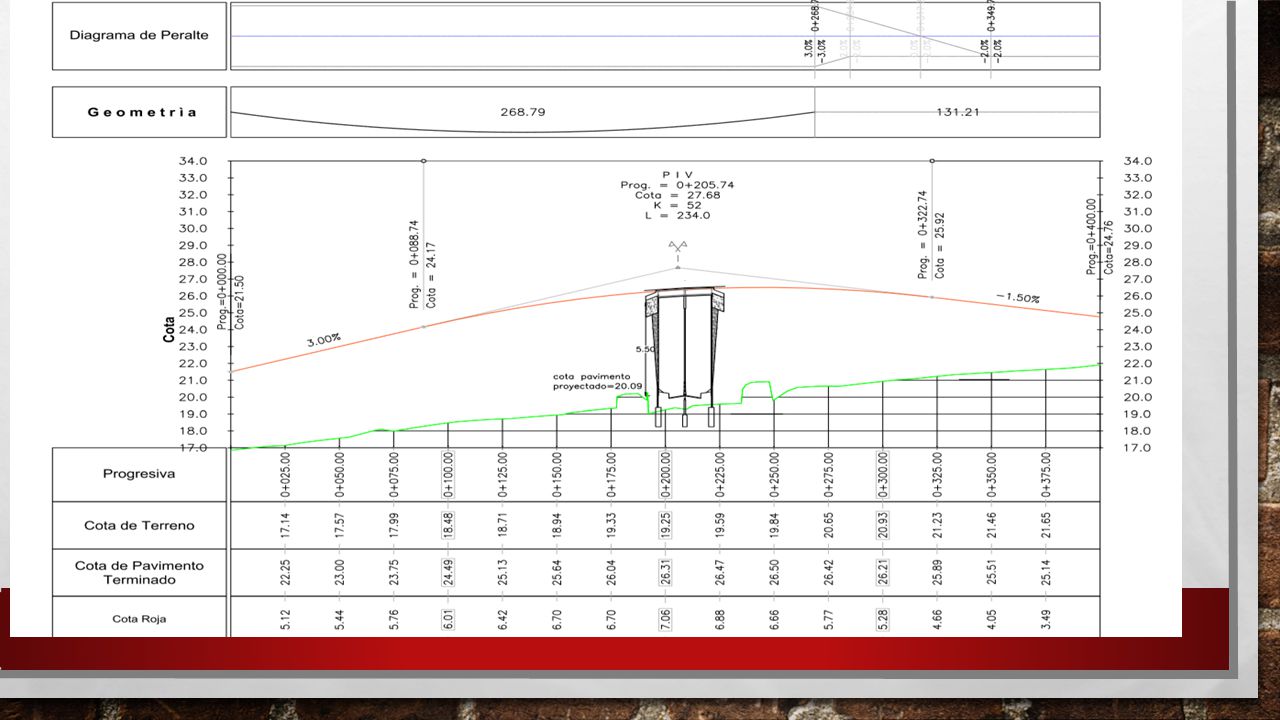The image size is (1280, 720).
Task: Click the "Cota" vertical axis title
Action: (169, 329)
